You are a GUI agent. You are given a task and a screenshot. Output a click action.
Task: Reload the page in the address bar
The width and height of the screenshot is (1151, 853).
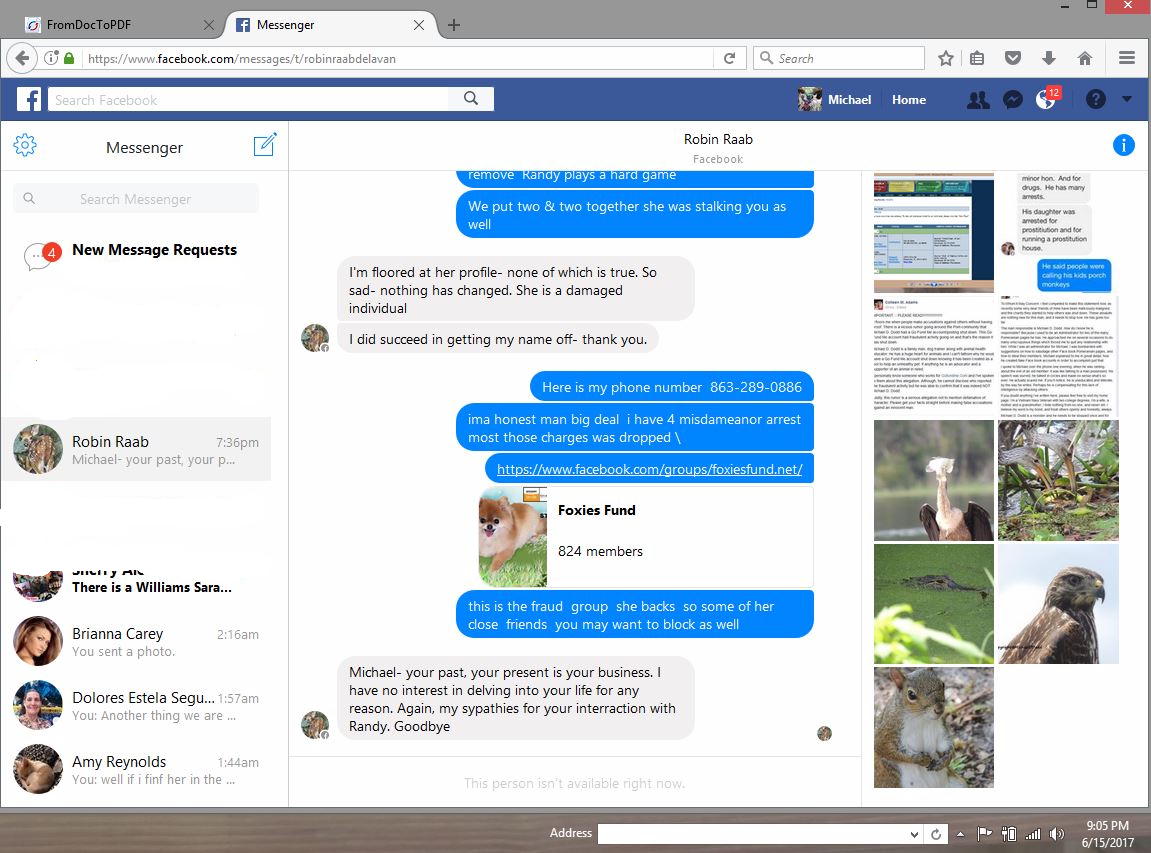tap(729, 59)
